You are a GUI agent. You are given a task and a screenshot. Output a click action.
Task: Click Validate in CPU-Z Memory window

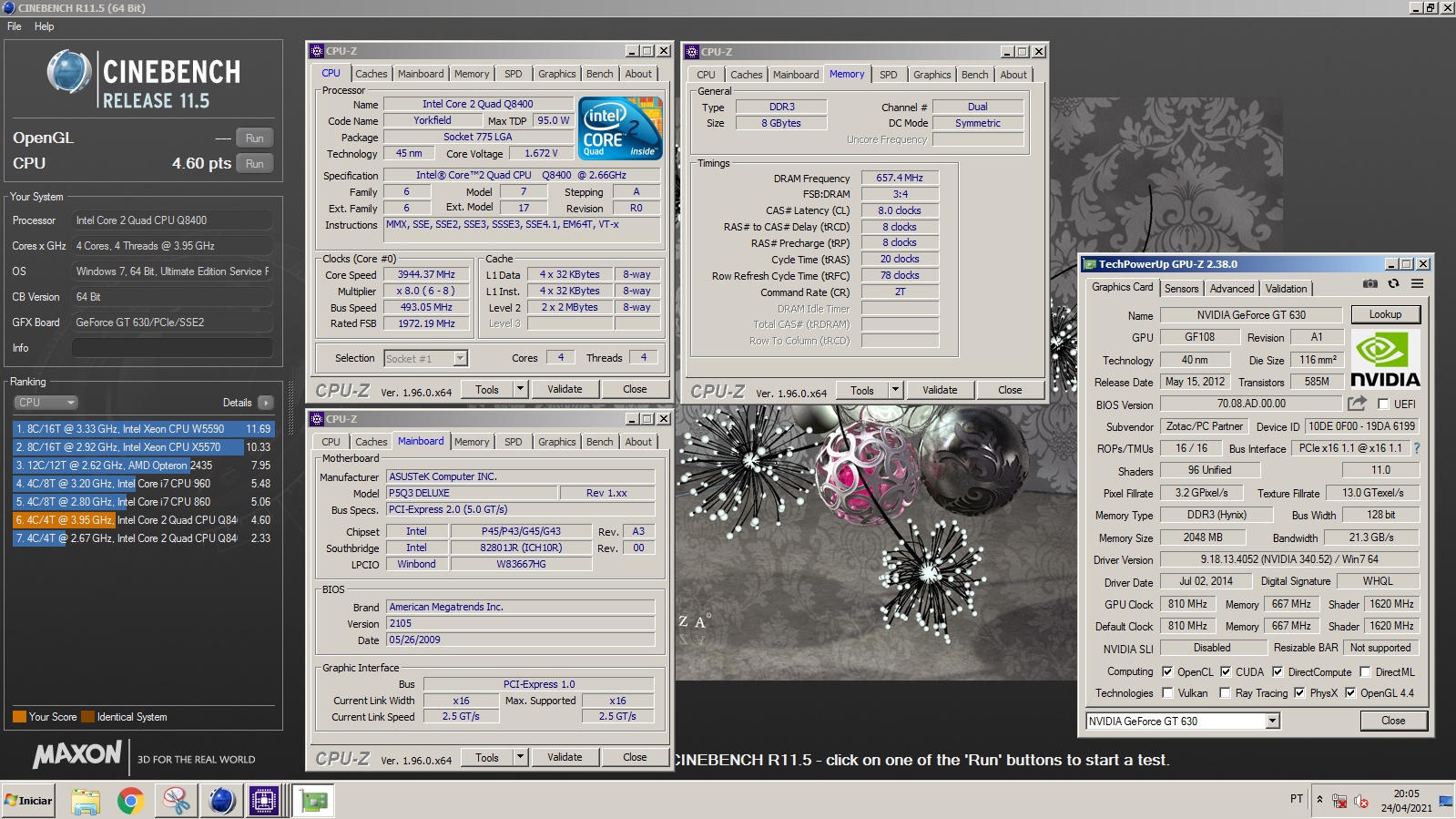[940, 391]
